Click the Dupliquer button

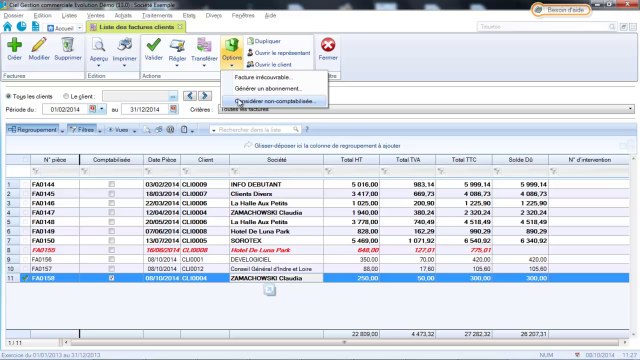click(264, 41)
